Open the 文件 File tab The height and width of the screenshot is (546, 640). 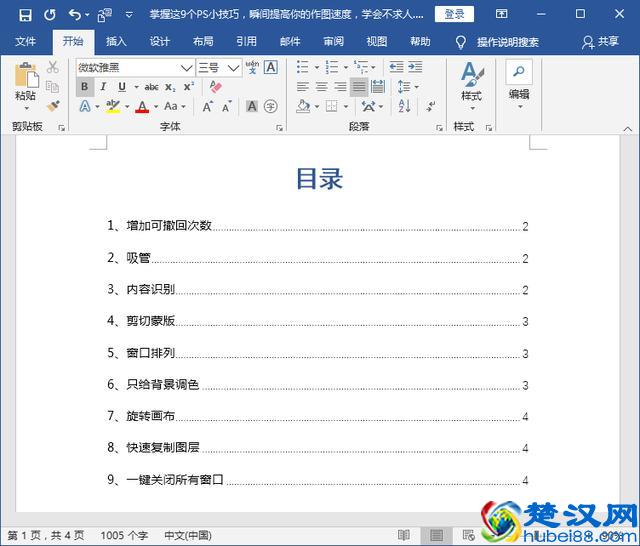click(x=25, y=42)
